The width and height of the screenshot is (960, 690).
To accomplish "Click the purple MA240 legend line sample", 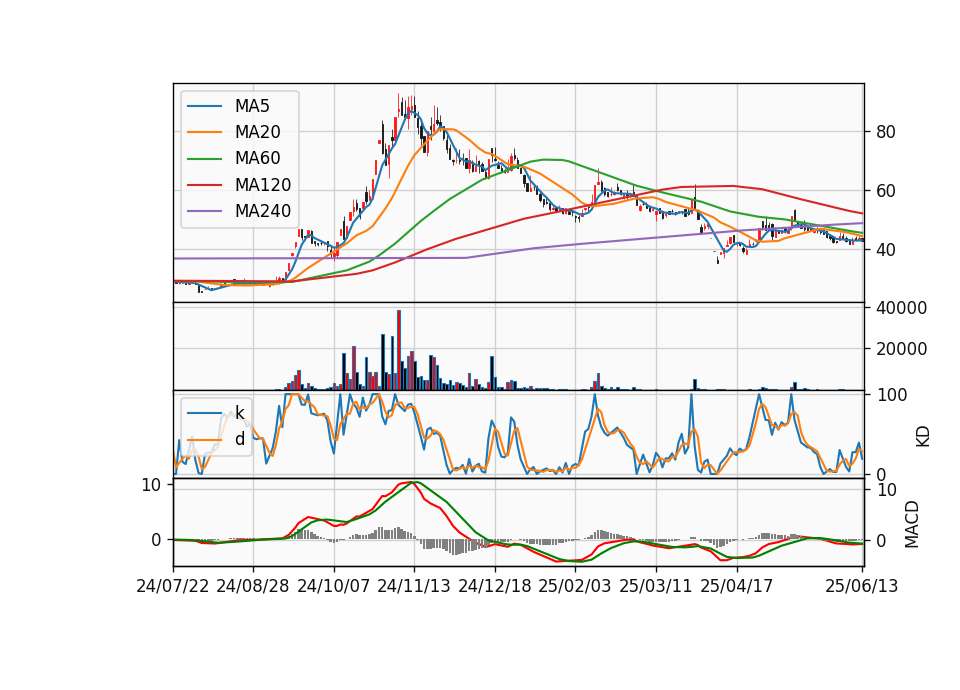I will (204, 211).
